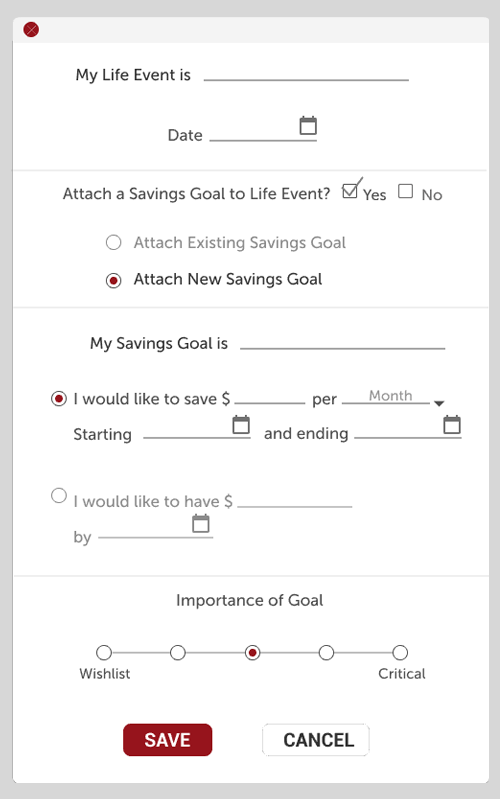Open the Life Event date calendar icon
This screenshot has width=500, height=799.
point(308,125)
